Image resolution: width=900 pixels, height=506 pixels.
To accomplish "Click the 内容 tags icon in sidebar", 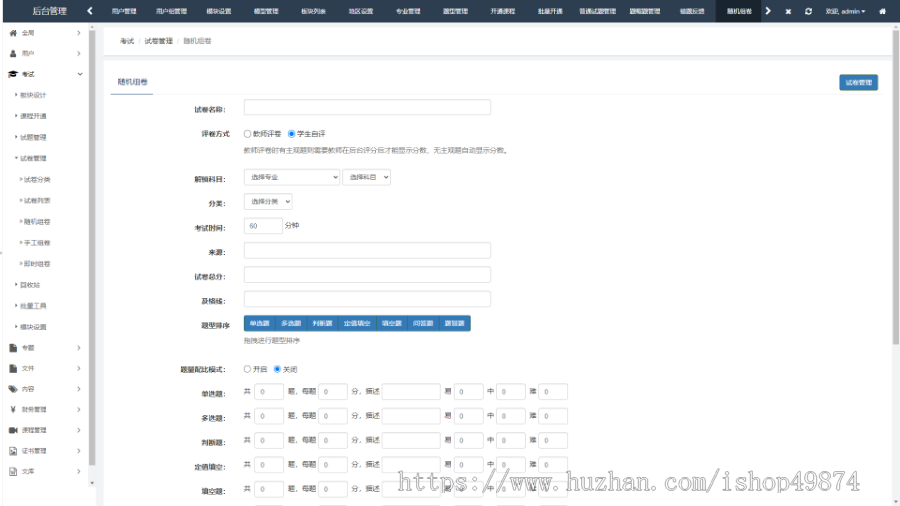I will [13, 389].
